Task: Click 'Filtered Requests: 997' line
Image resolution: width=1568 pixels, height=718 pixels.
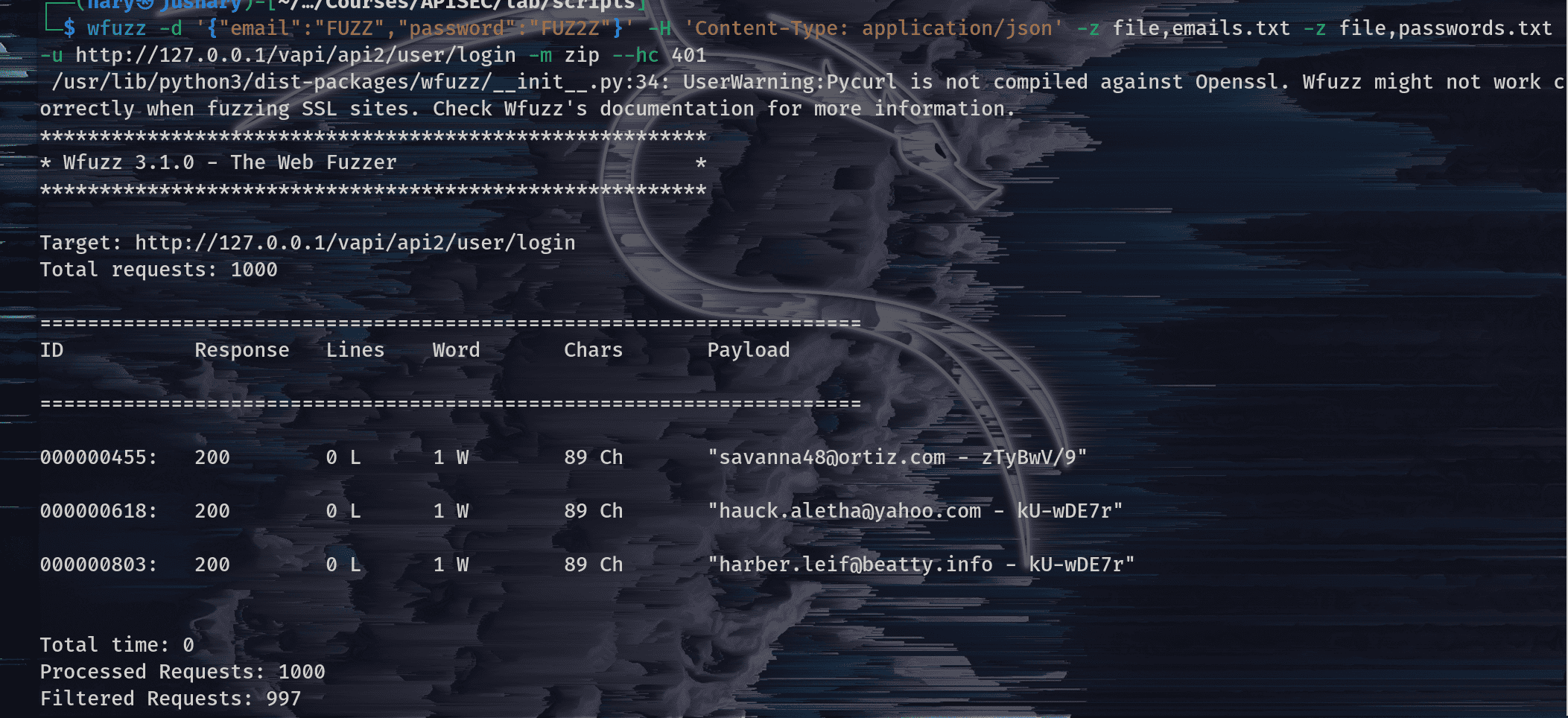Action: [171, 699]
